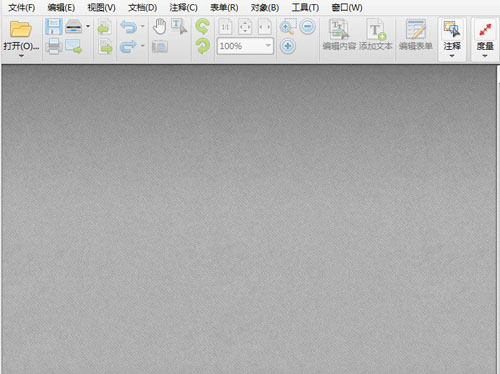
Task: Open the 工具(T) menu
Action: [x=305, y=7]
